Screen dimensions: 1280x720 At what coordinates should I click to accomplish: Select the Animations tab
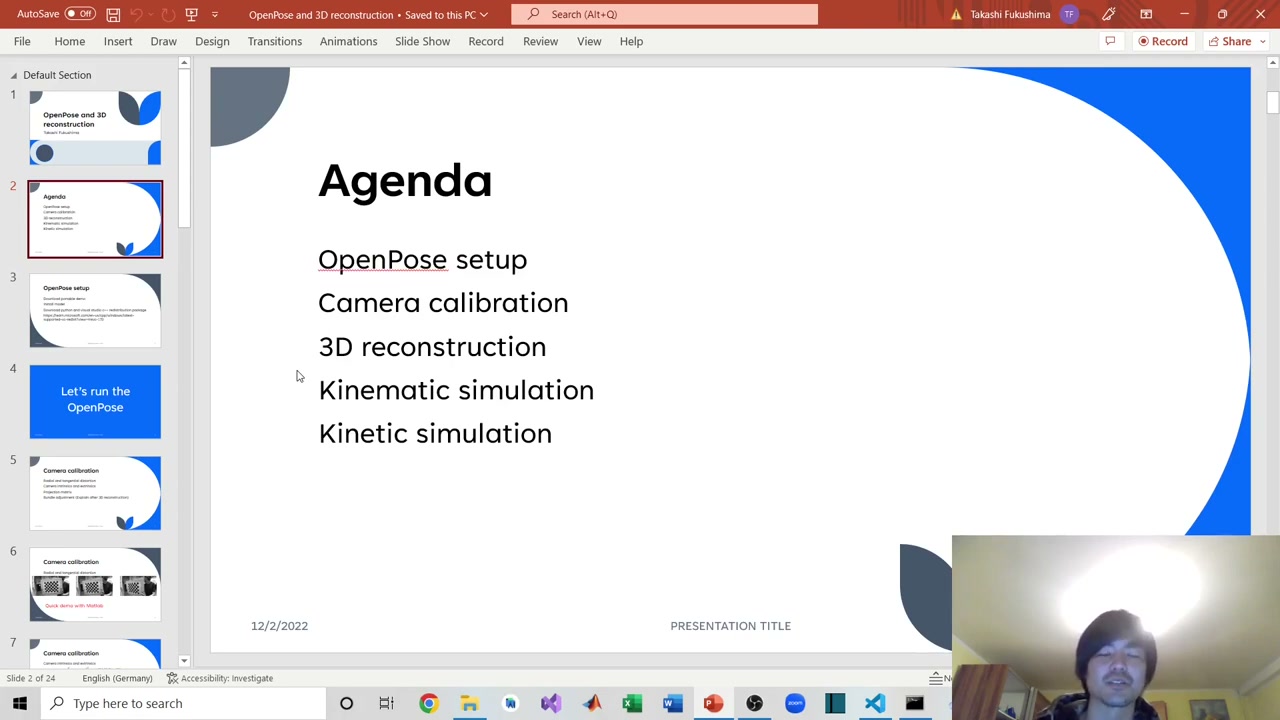click(348, 41)
